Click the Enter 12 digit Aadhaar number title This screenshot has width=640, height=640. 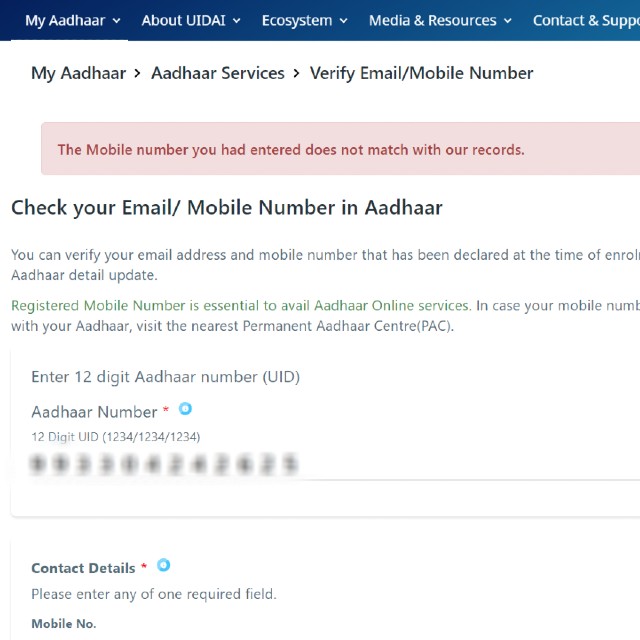click(x=165, y=377)
